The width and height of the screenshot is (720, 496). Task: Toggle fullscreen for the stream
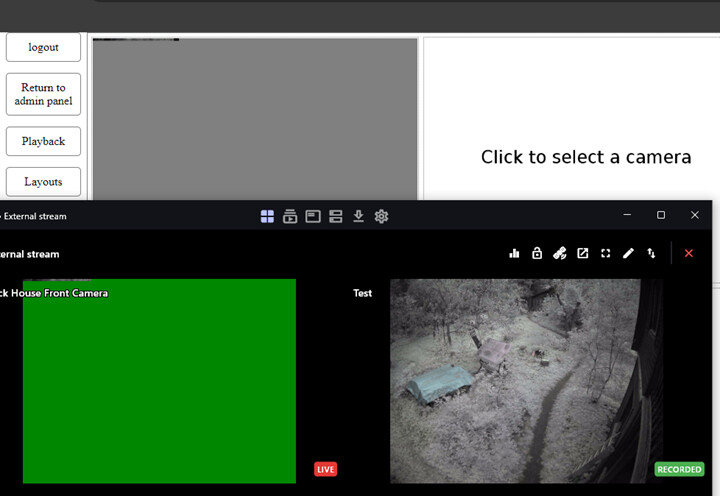pos(605,254)
